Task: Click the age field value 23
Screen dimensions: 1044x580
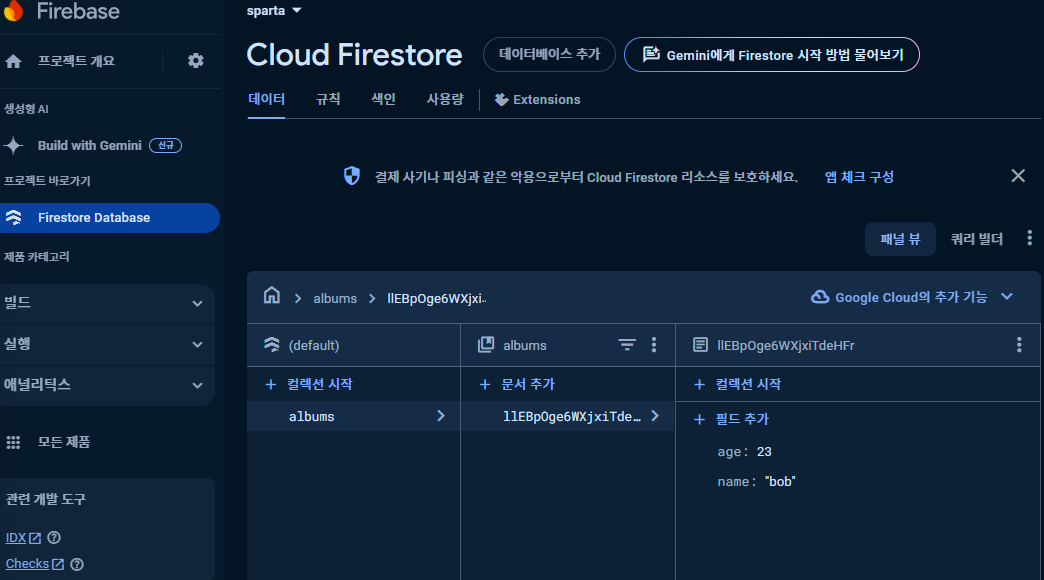Action: [x=764, y=451]
